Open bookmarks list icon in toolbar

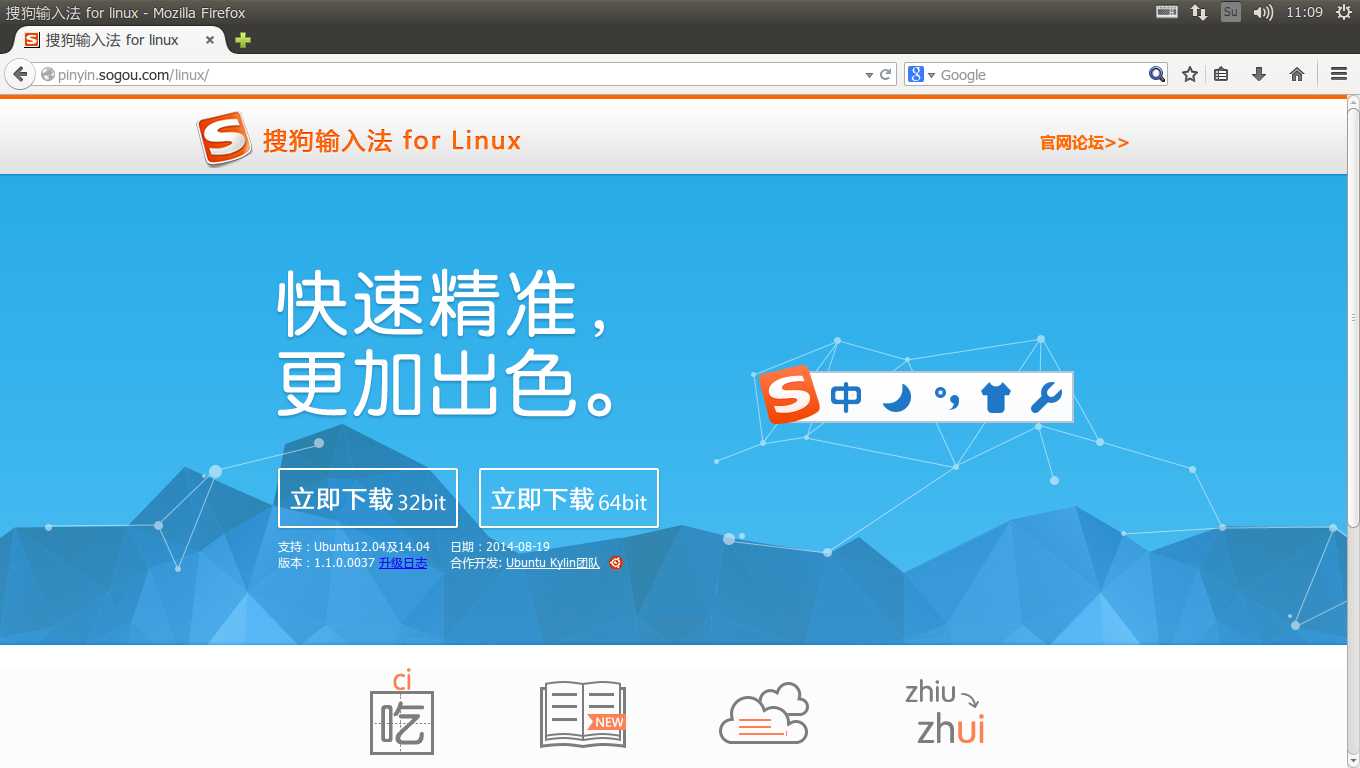[1221, 74]
